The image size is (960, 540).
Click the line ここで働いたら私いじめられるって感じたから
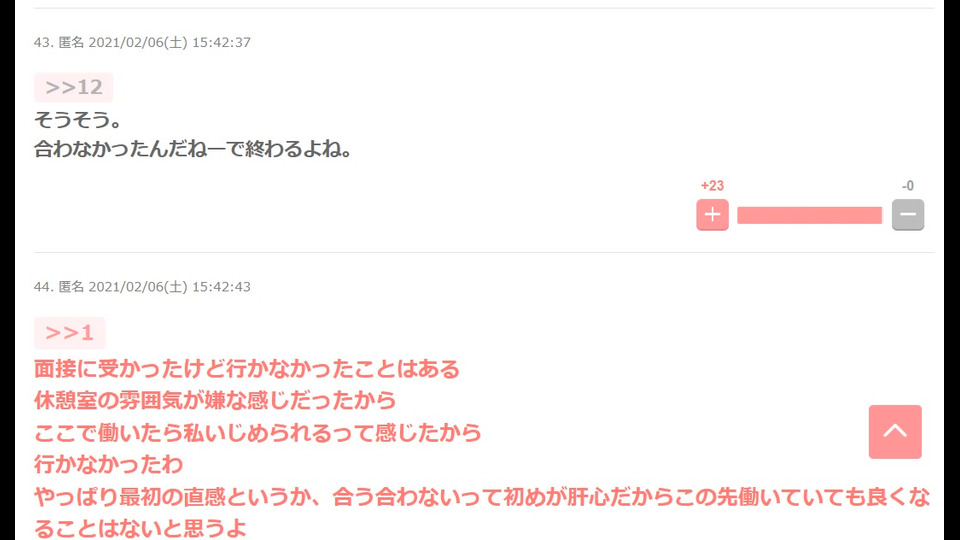coord(258,432)
